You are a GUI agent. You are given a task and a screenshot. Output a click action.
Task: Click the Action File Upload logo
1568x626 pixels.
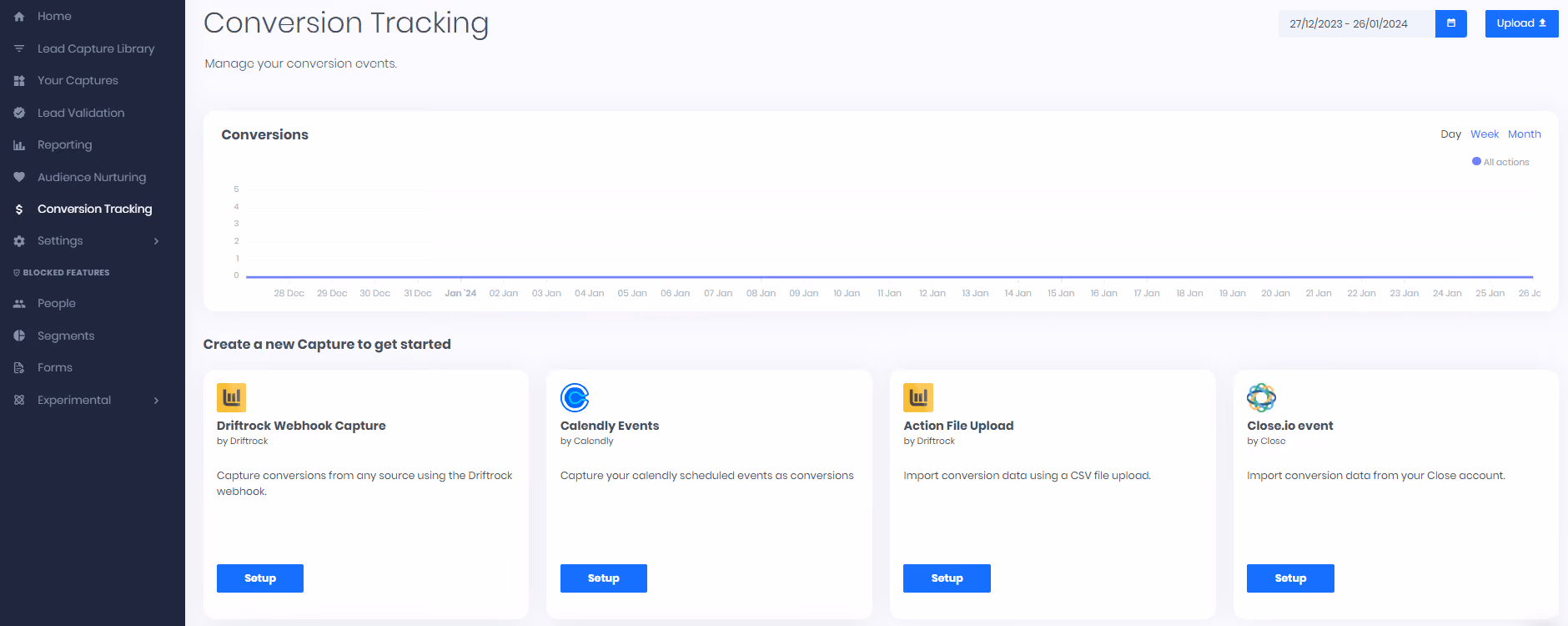(918, 397)
